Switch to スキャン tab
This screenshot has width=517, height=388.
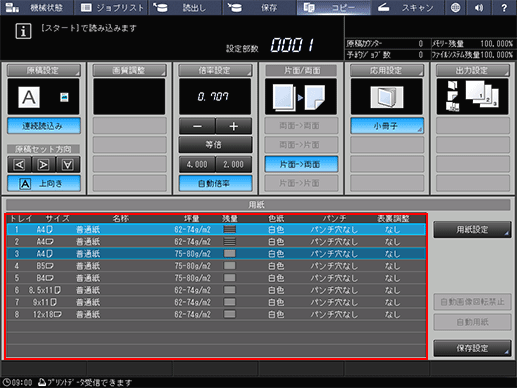tap(407, 8)
